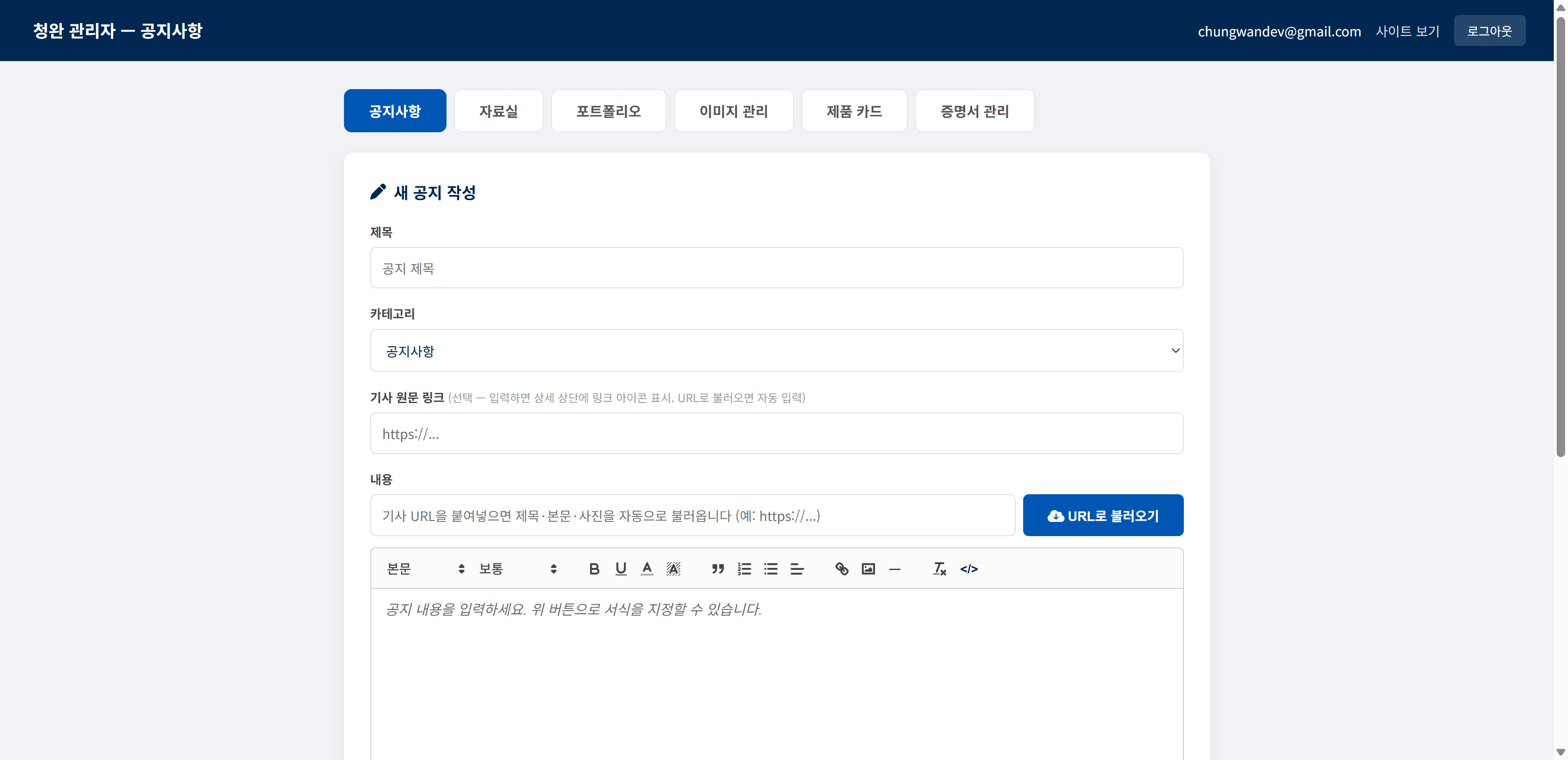Apply blockquote formatting
Image resolution: width=1568 pixels, height=760 pixels.
718,569
